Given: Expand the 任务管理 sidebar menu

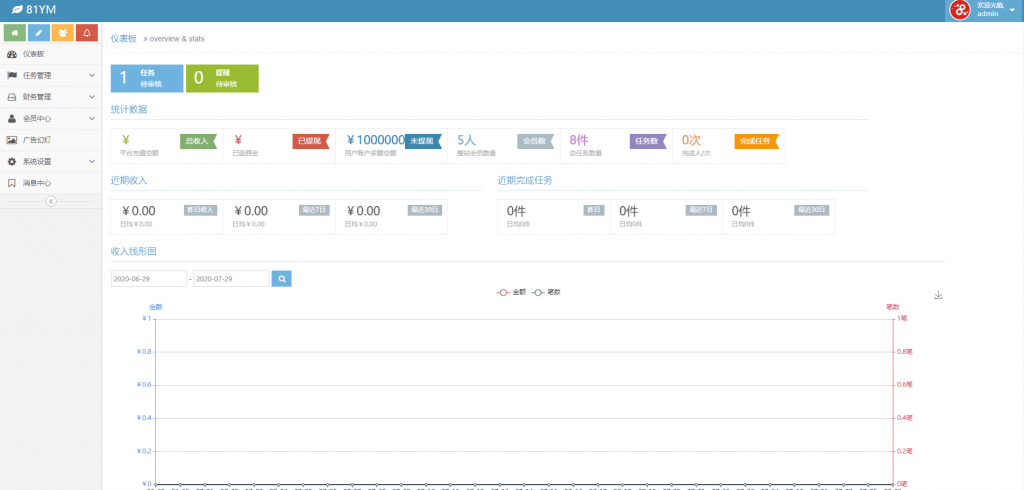Looking at the screenshot, I should 51,76.
